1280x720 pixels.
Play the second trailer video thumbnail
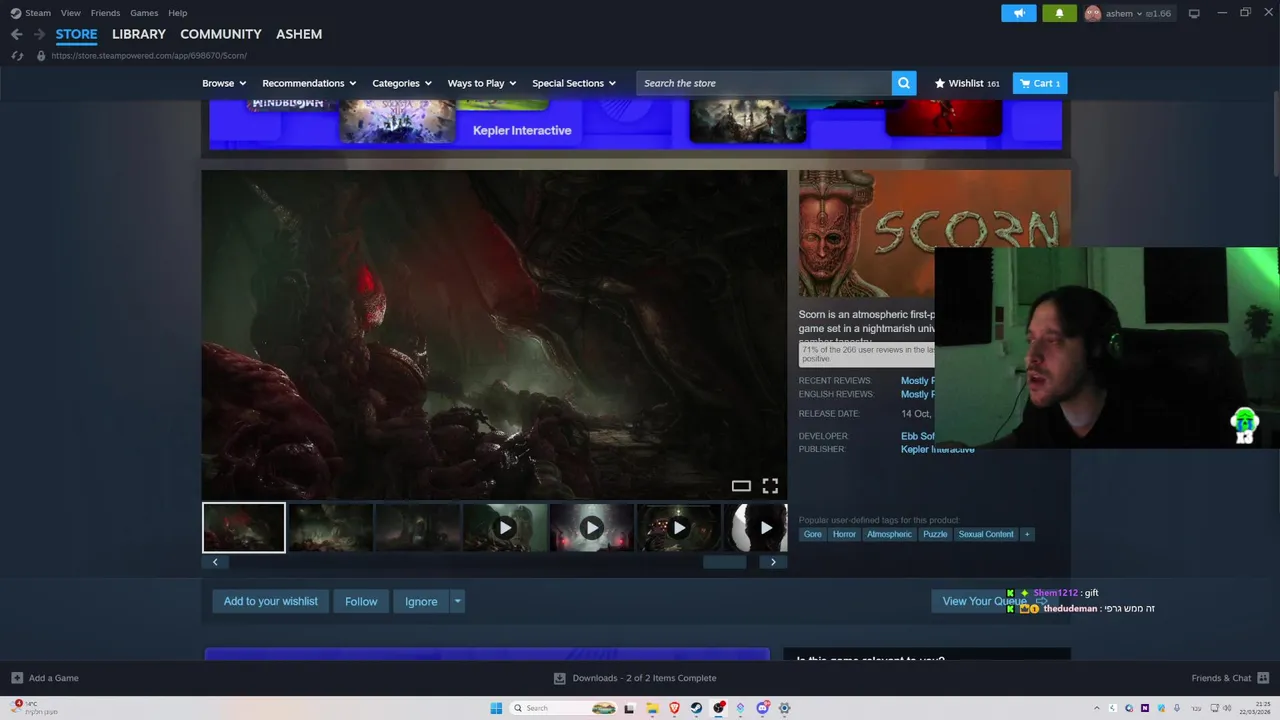pos(592,527)
